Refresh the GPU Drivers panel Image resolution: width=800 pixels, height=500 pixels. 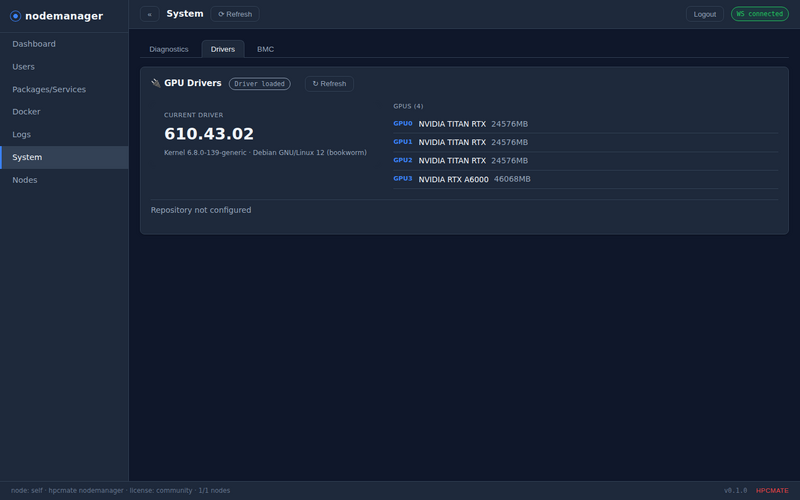point(329,84)
